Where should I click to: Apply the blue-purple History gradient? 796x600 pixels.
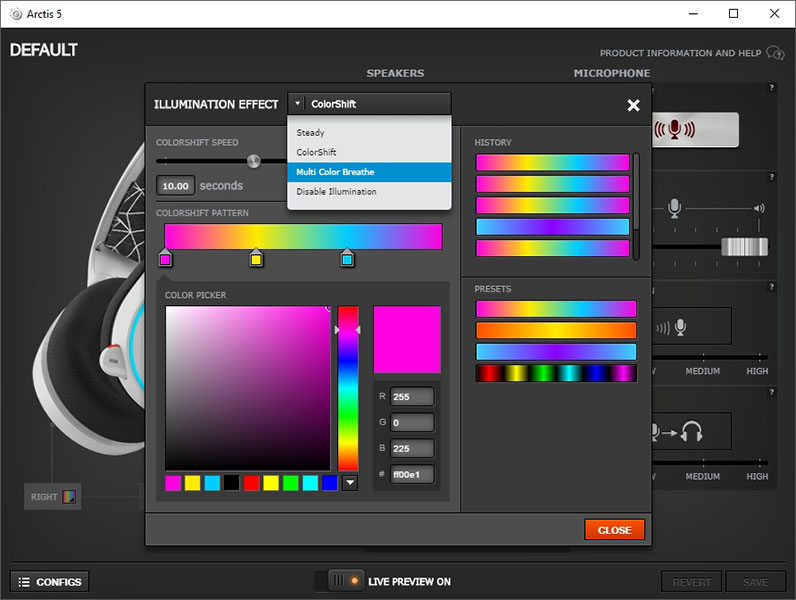(553, 226)
